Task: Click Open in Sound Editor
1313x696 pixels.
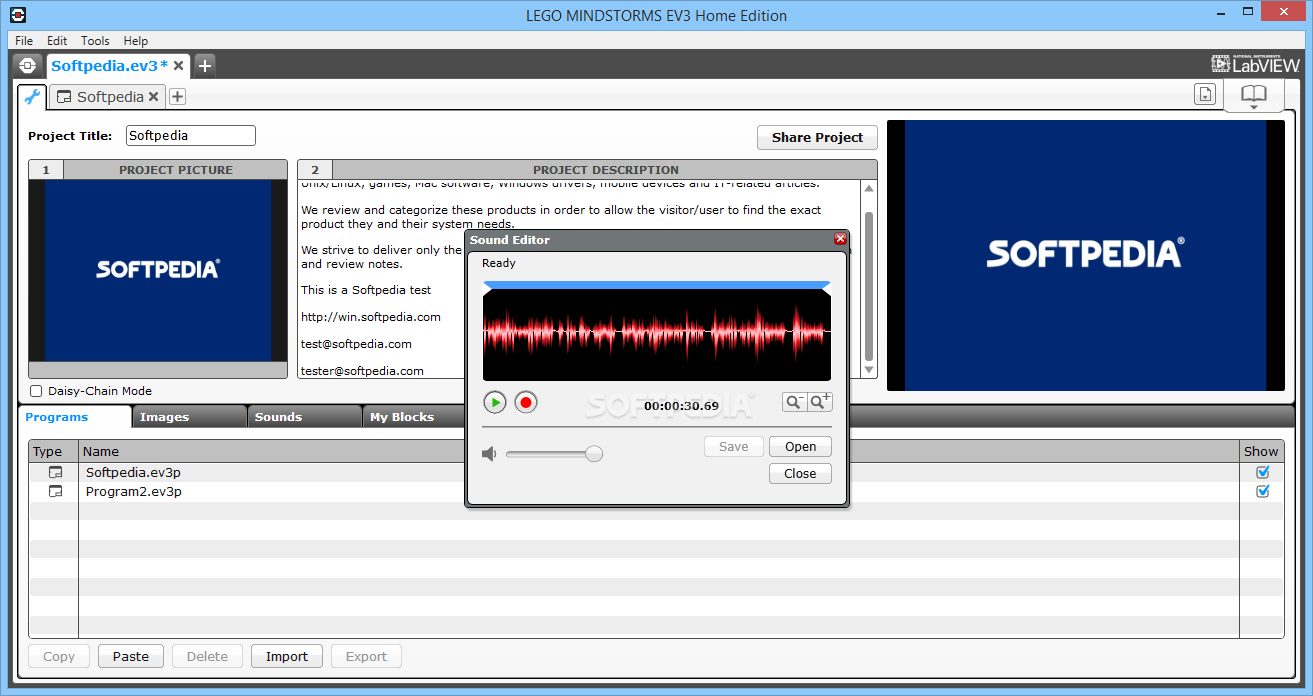Action: click(x=800, y=447)
